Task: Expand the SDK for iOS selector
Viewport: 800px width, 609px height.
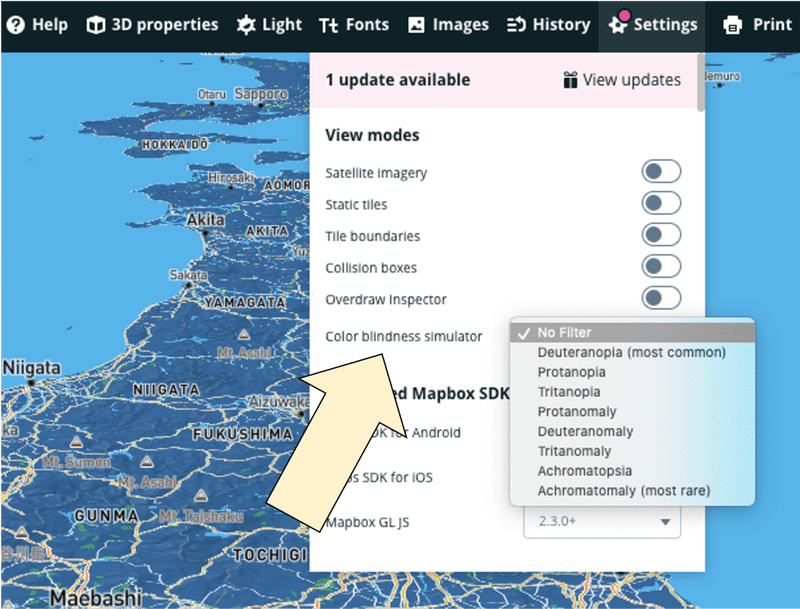Action: (601, 477)
